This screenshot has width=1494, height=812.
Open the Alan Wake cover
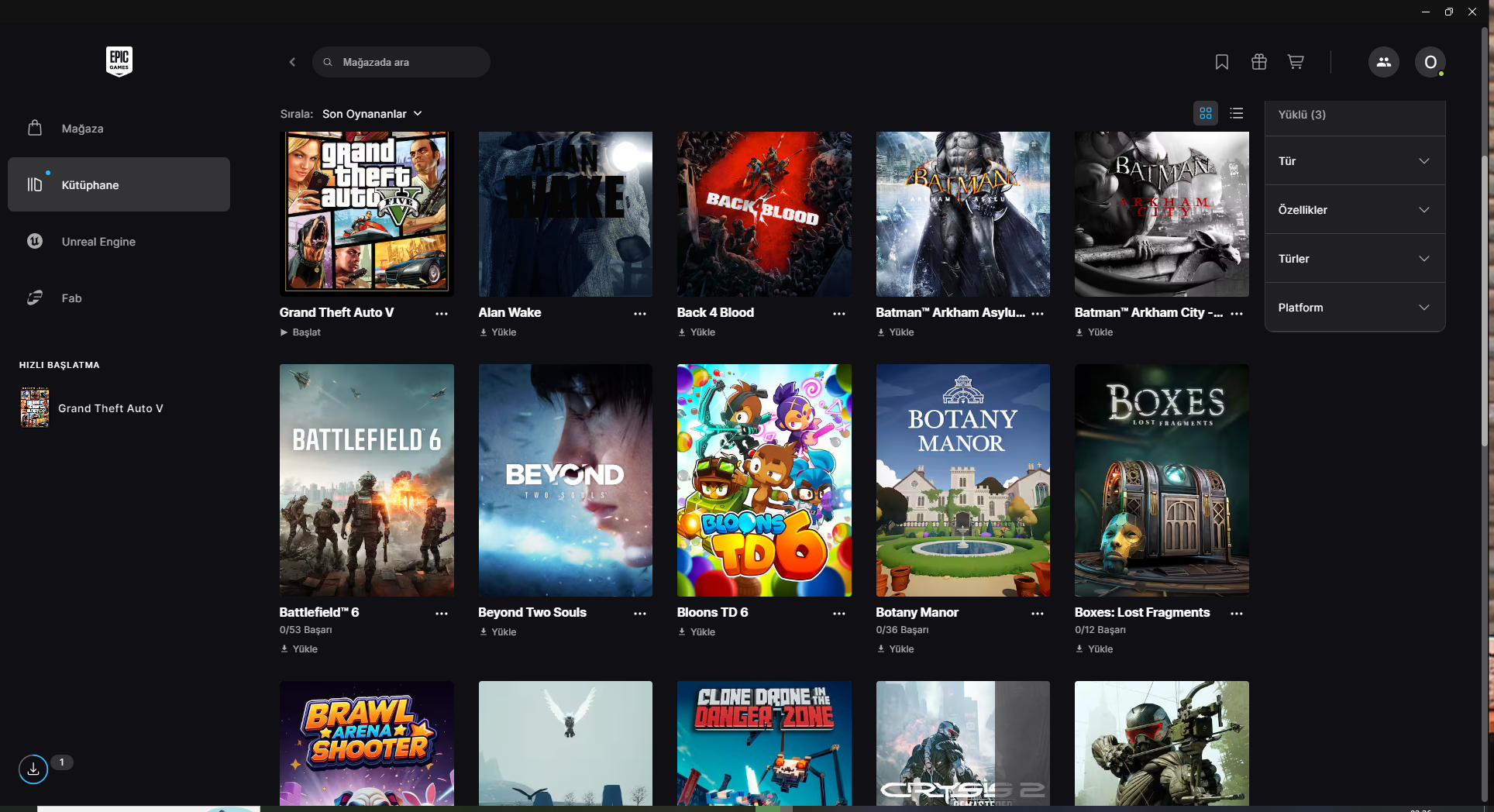[566, 214]
